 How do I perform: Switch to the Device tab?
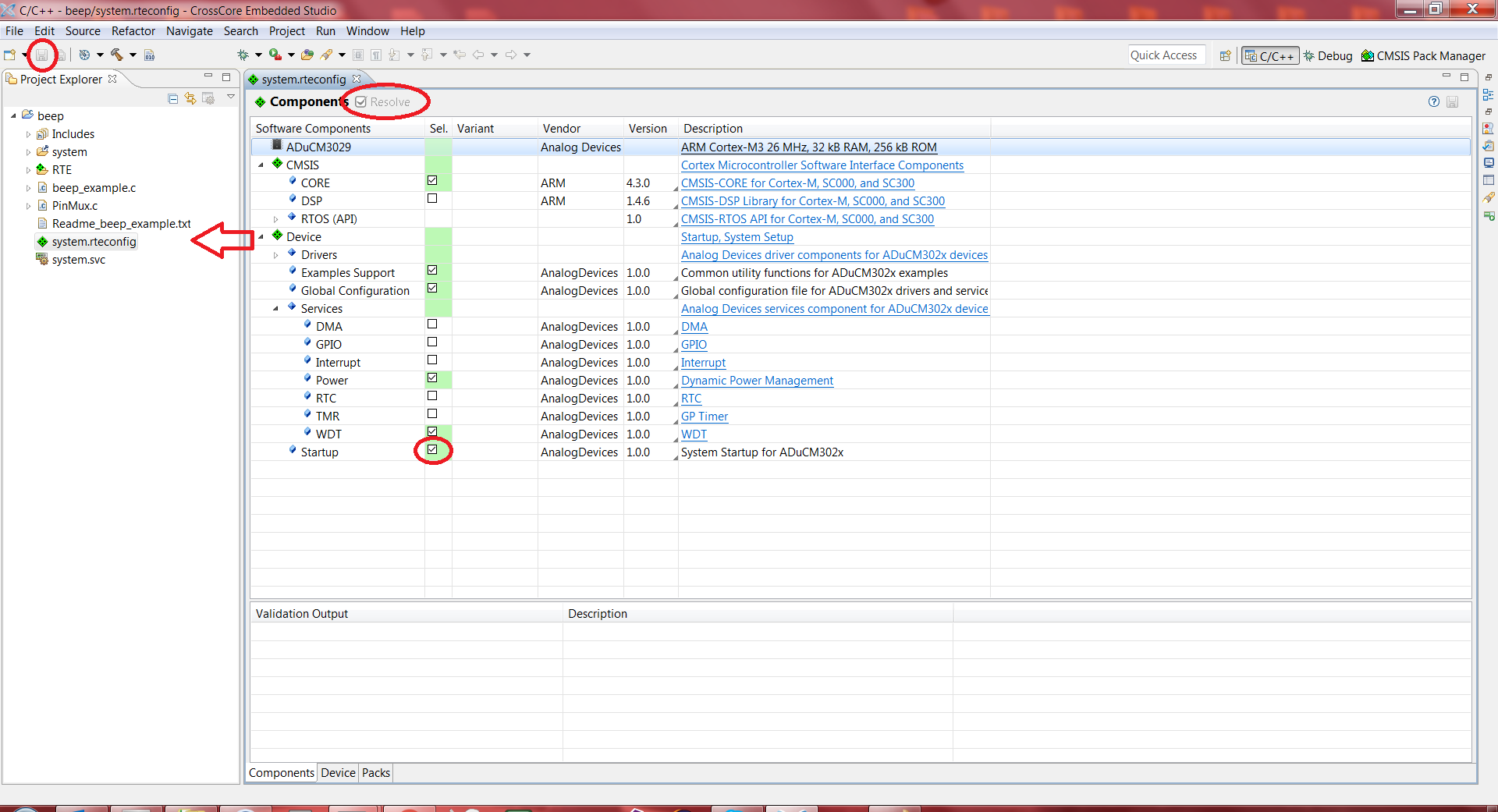coord(338,773)
